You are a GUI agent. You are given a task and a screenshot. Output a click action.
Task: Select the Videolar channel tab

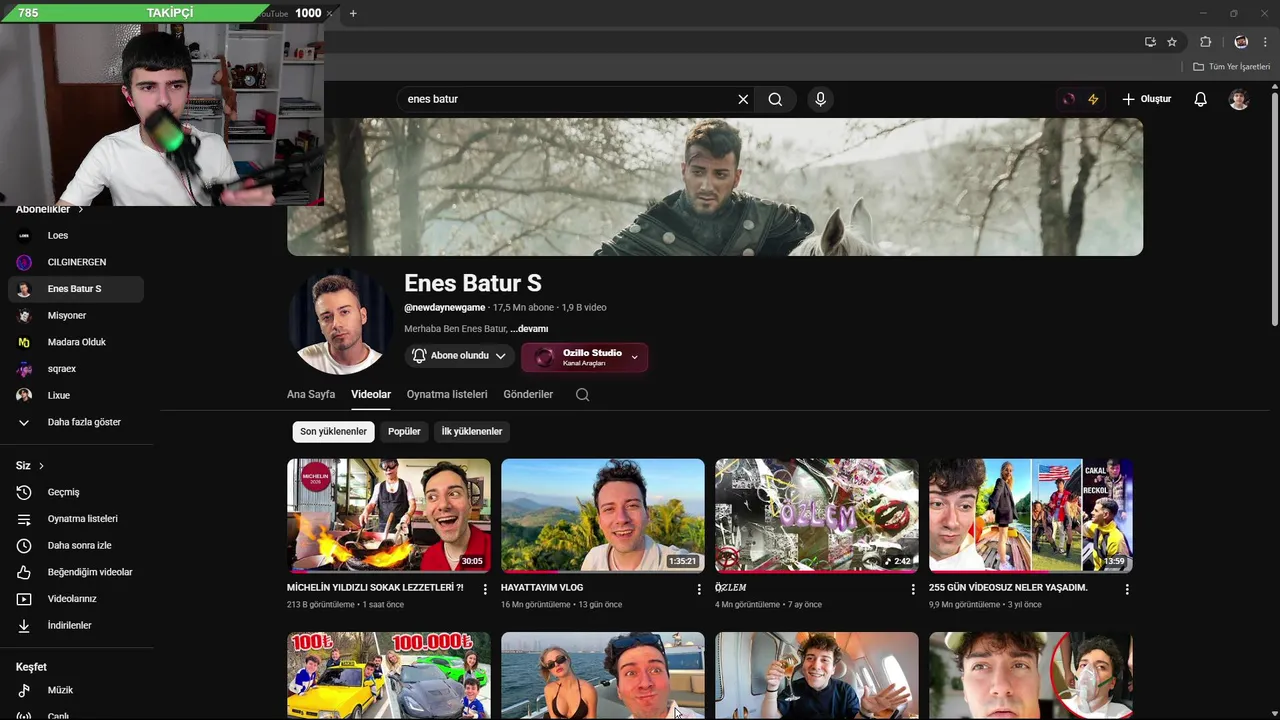pos(371,394)
